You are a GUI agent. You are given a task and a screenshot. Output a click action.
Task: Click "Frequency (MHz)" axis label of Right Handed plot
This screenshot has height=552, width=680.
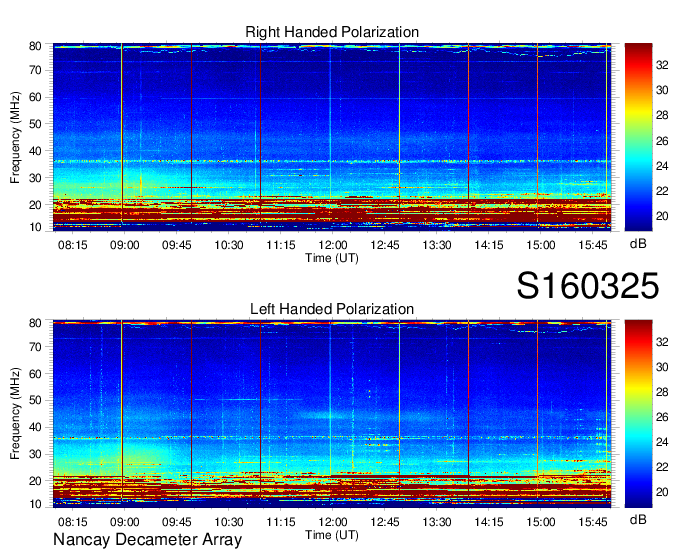(15, 137)
